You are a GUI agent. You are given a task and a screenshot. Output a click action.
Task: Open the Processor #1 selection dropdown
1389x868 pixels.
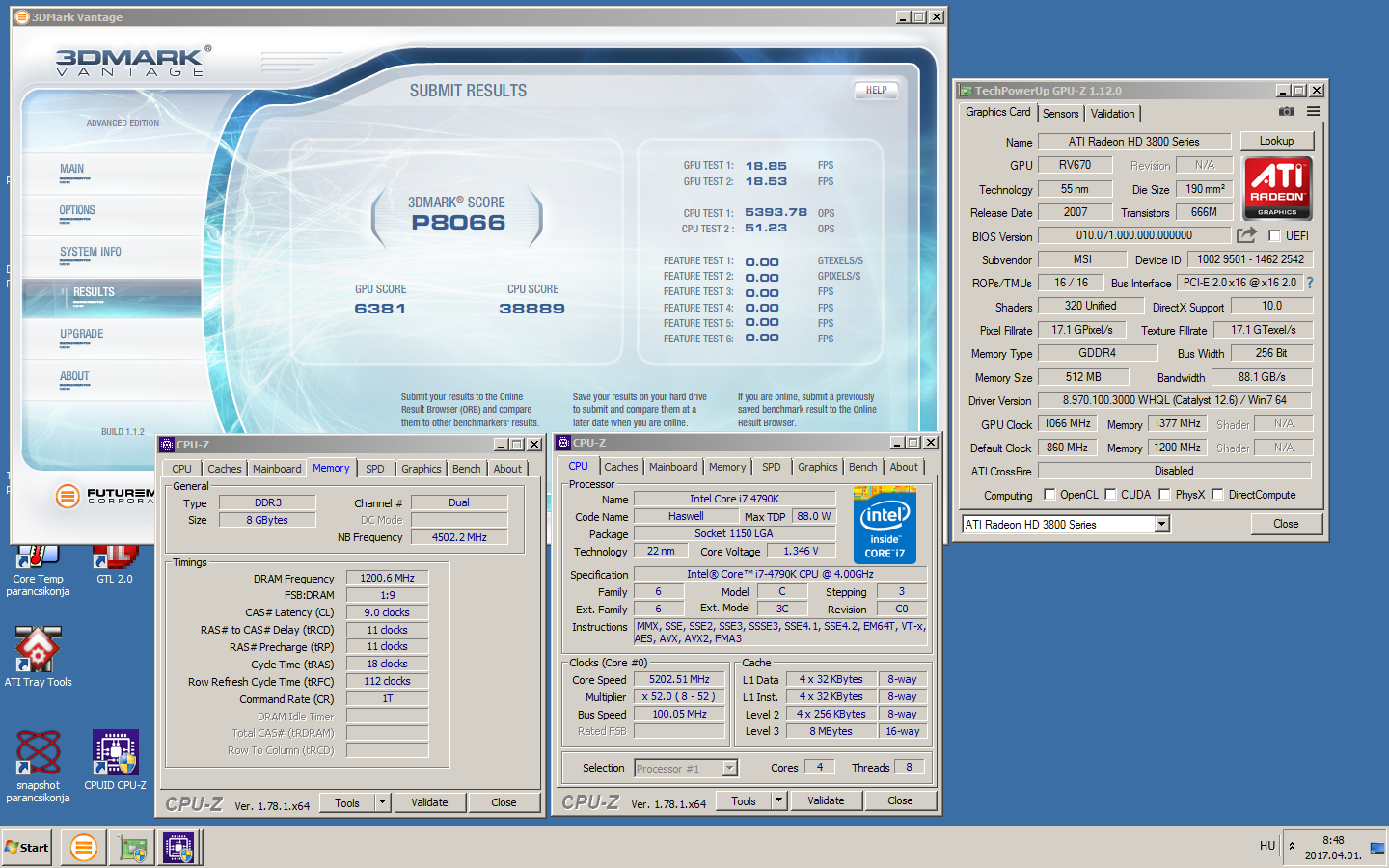[729, 769]
